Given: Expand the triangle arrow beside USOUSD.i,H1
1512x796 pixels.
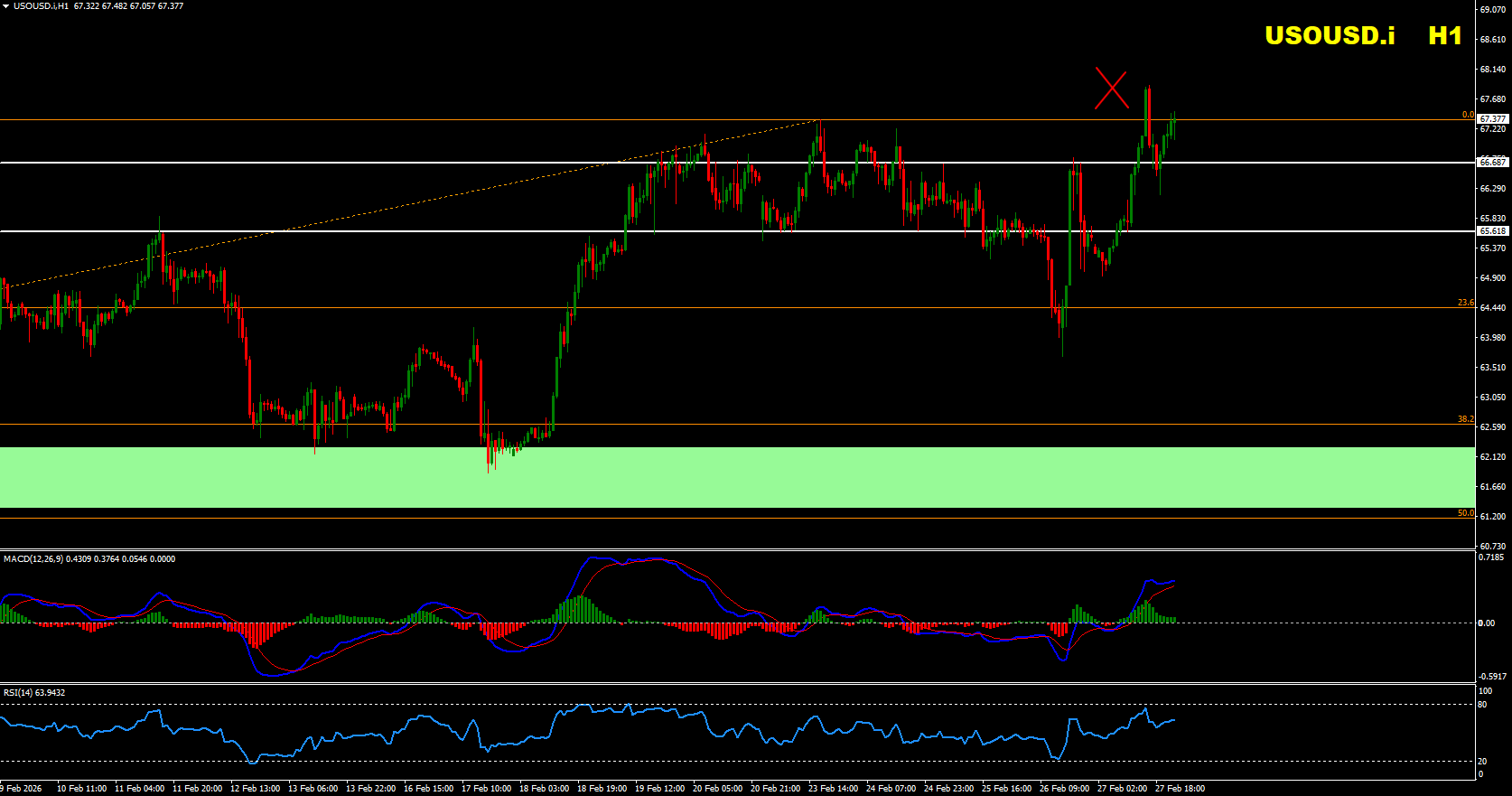Looking at the screenshot, I should coord(5,6).
